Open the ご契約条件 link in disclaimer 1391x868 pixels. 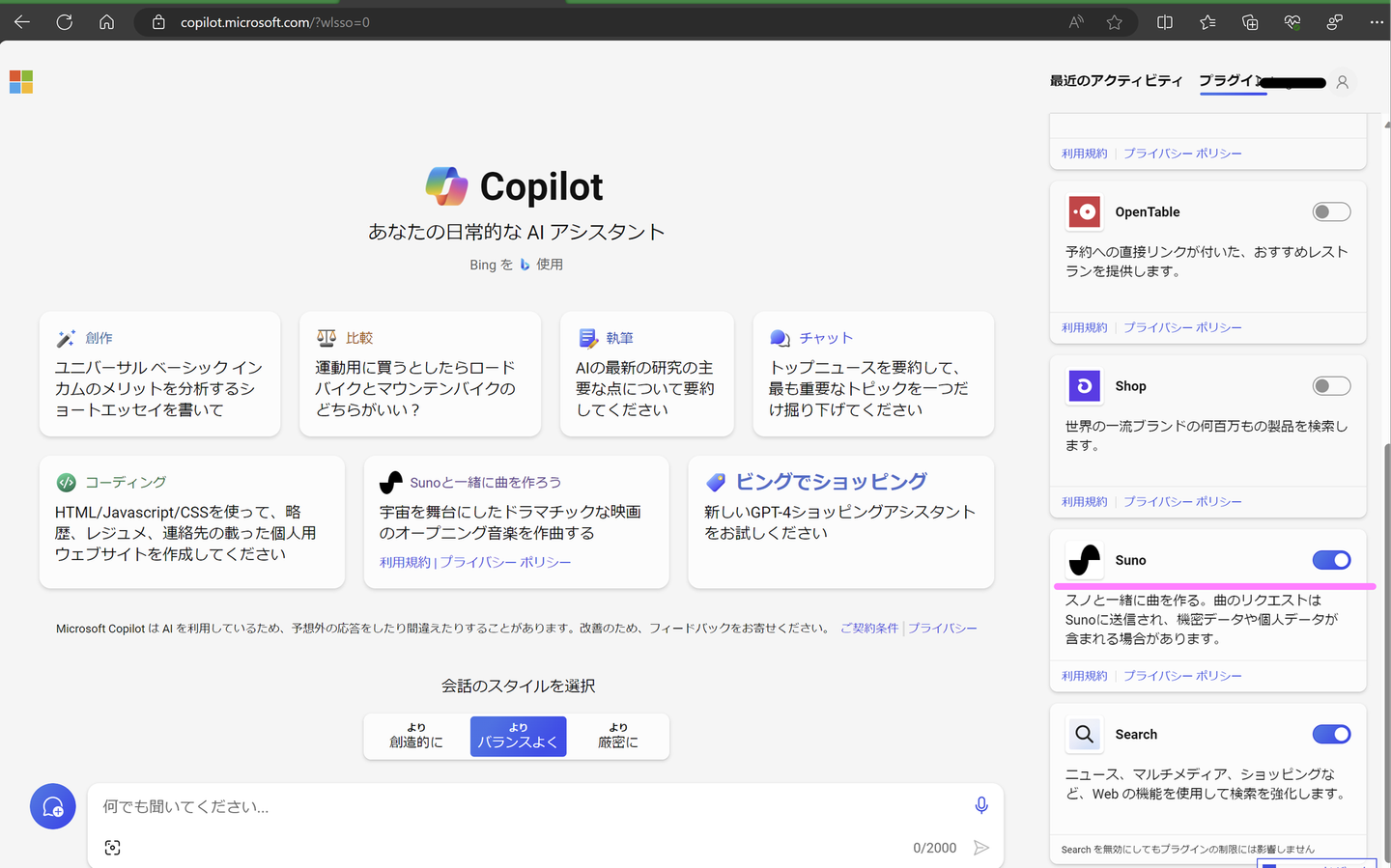click(x=868, y=629)
